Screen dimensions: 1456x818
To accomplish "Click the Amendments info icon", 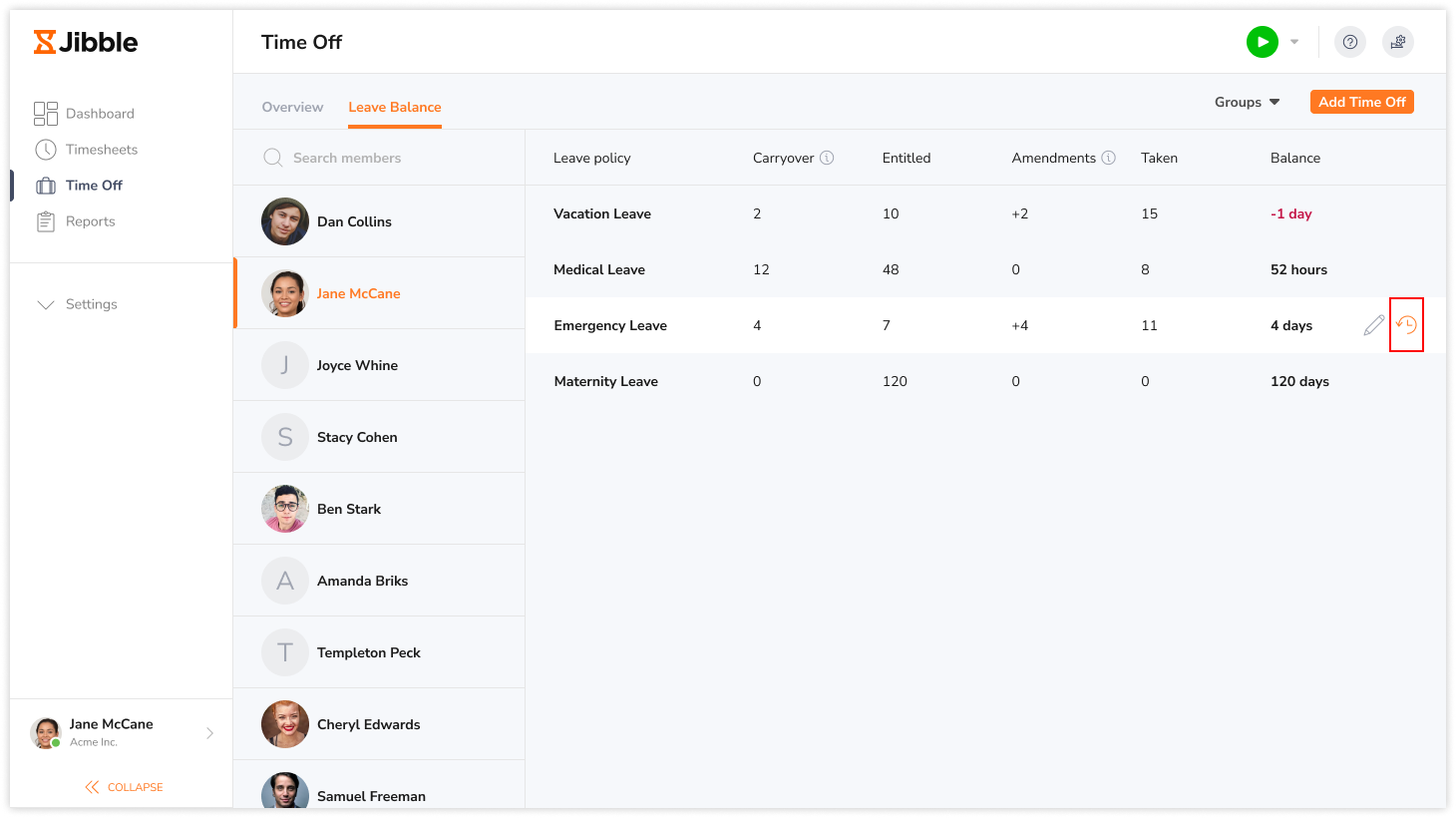I will tap(1108, 158).
